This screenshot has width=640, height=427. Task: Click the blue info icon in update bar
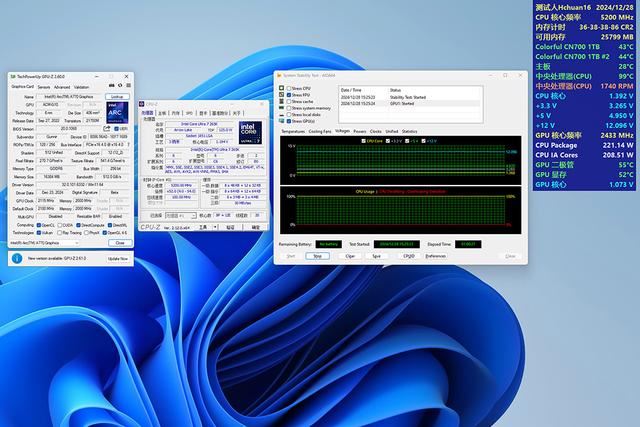click(x=17, y=258)
